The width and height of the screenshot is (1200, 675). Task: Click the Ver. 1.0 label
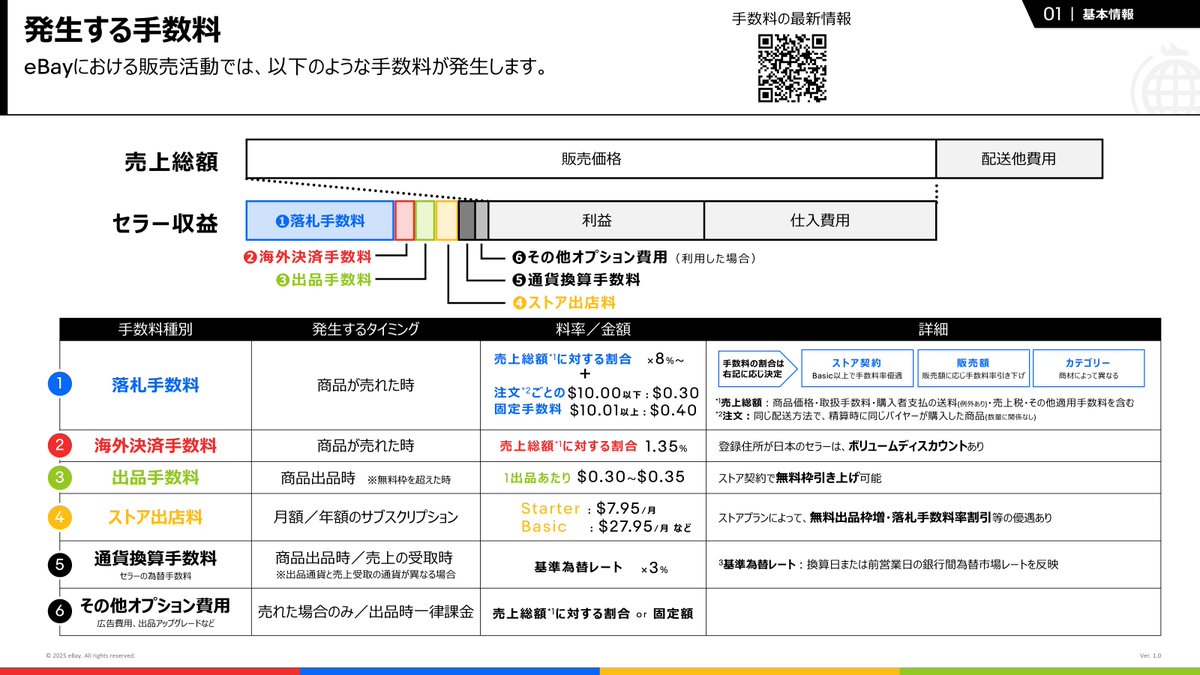coord(1150,655)
